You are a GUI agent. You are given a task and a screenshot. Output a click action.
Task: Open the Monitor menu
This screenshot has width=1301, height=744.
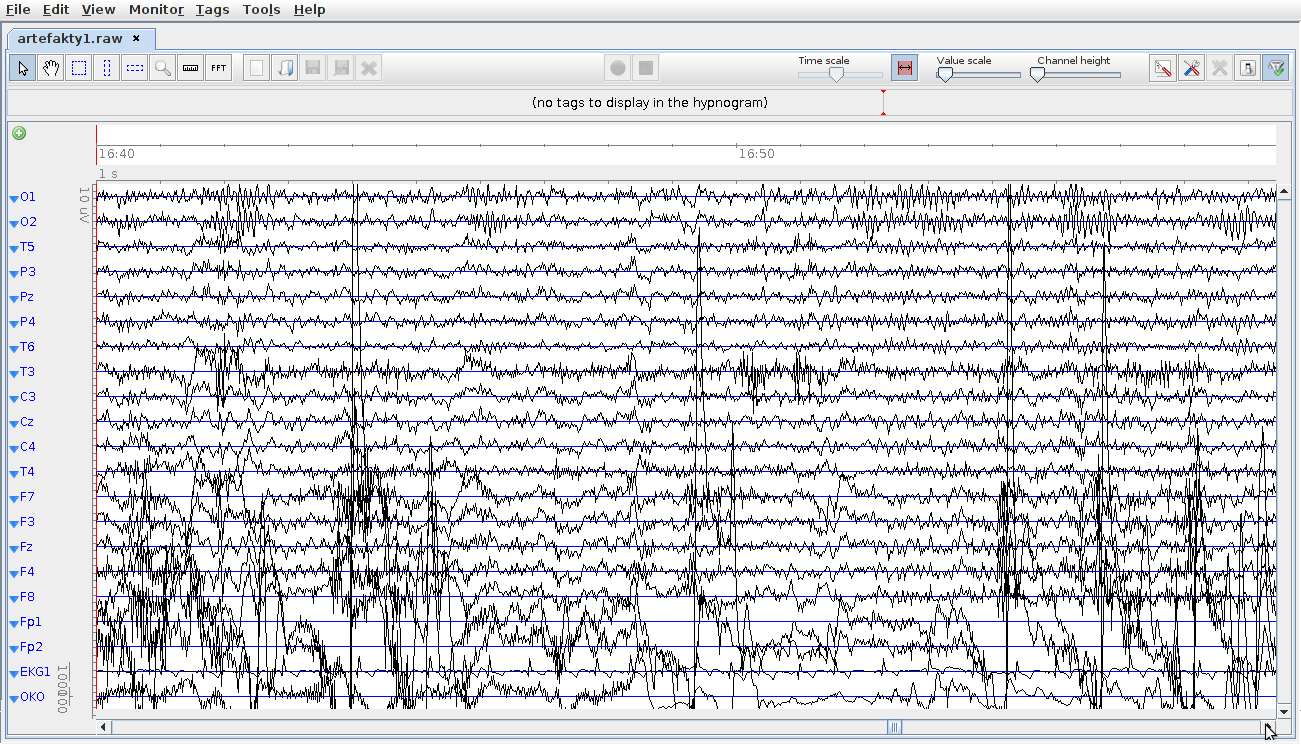tap(156, 10)
